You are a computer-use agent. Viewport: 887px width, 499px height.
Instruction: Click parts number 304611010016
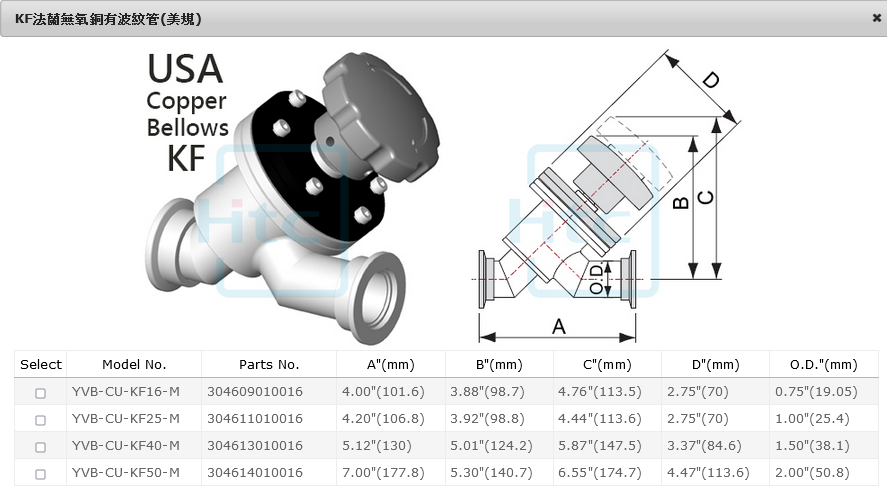point(255,419)
